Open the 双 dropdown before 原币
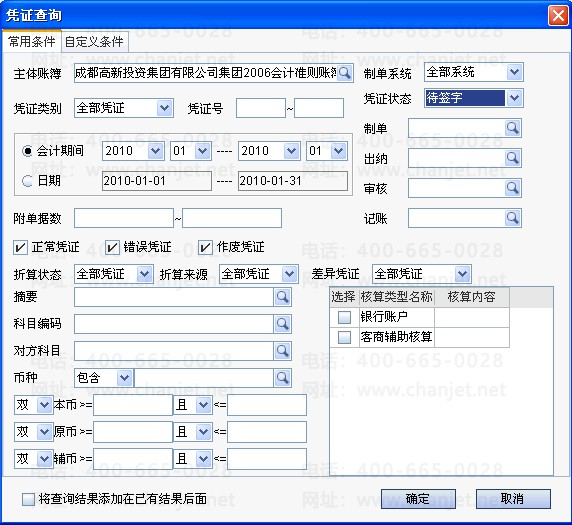 pyautogui.click(x=44, y=432)
